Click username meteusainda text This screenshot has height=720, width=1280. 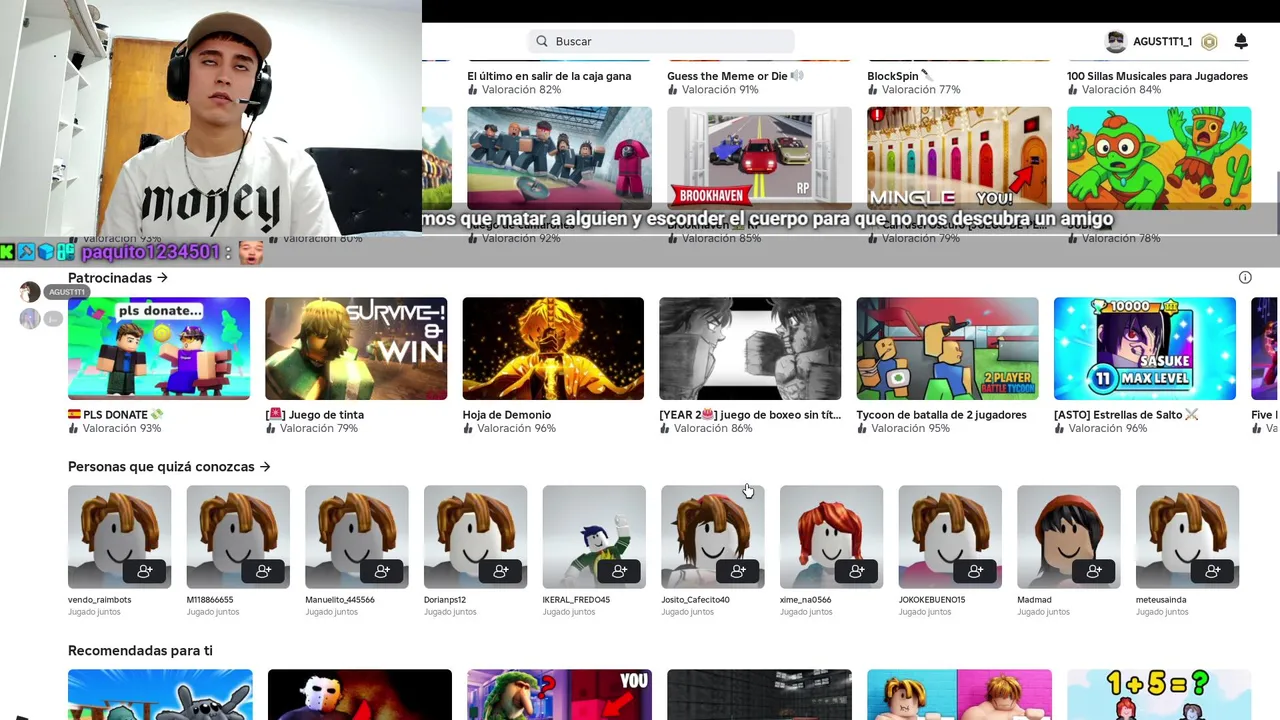click(1161, 600)
